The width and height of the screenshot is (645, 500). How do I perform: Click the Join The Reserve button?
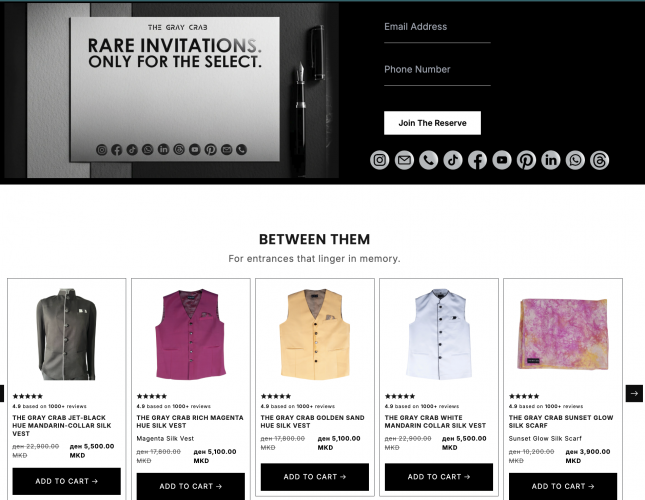coord(432,123)
